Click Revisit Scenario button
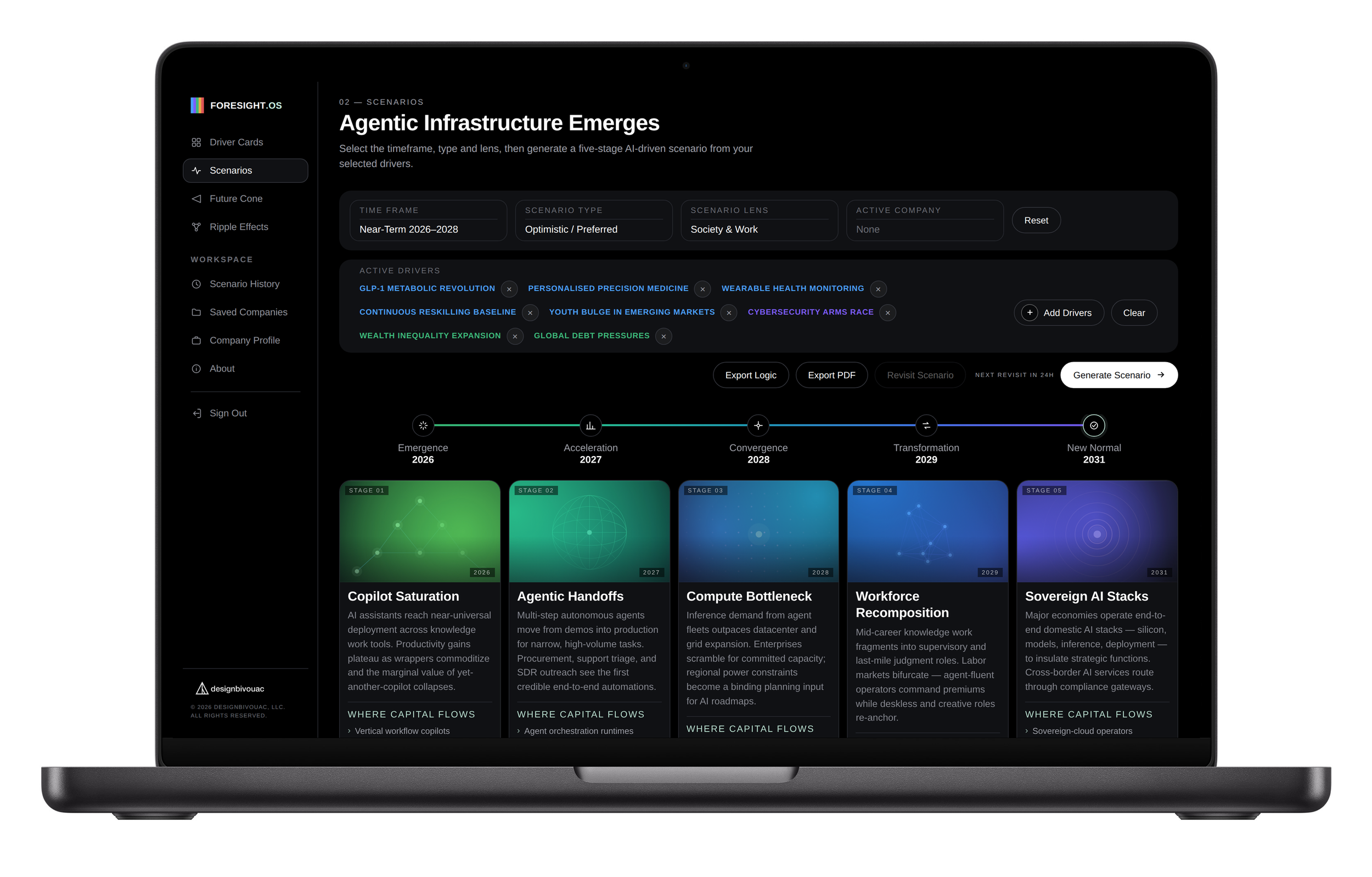The width and height of the screenshot is (1372, 877). click(920, 375)
